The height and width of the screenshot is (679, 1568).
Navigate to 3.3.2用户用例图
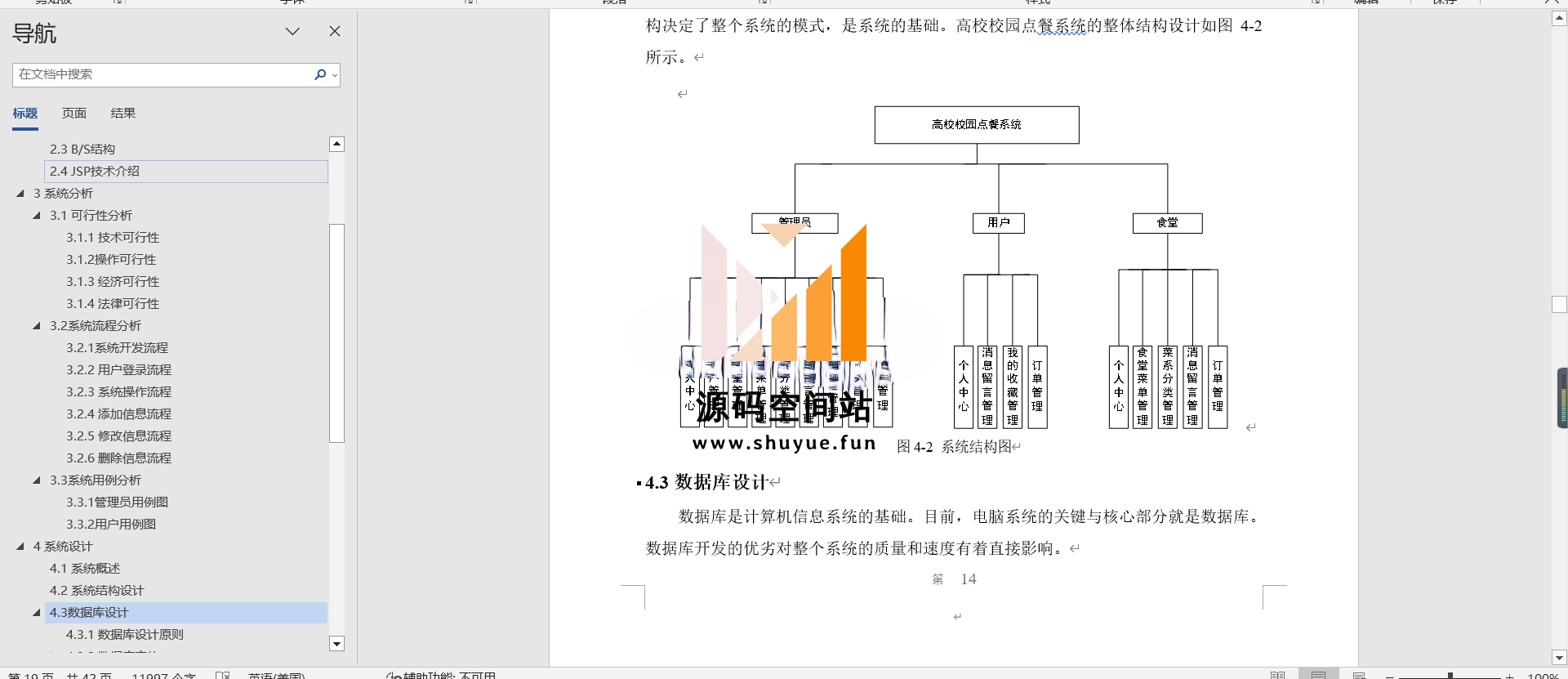[x=111, y=525]
